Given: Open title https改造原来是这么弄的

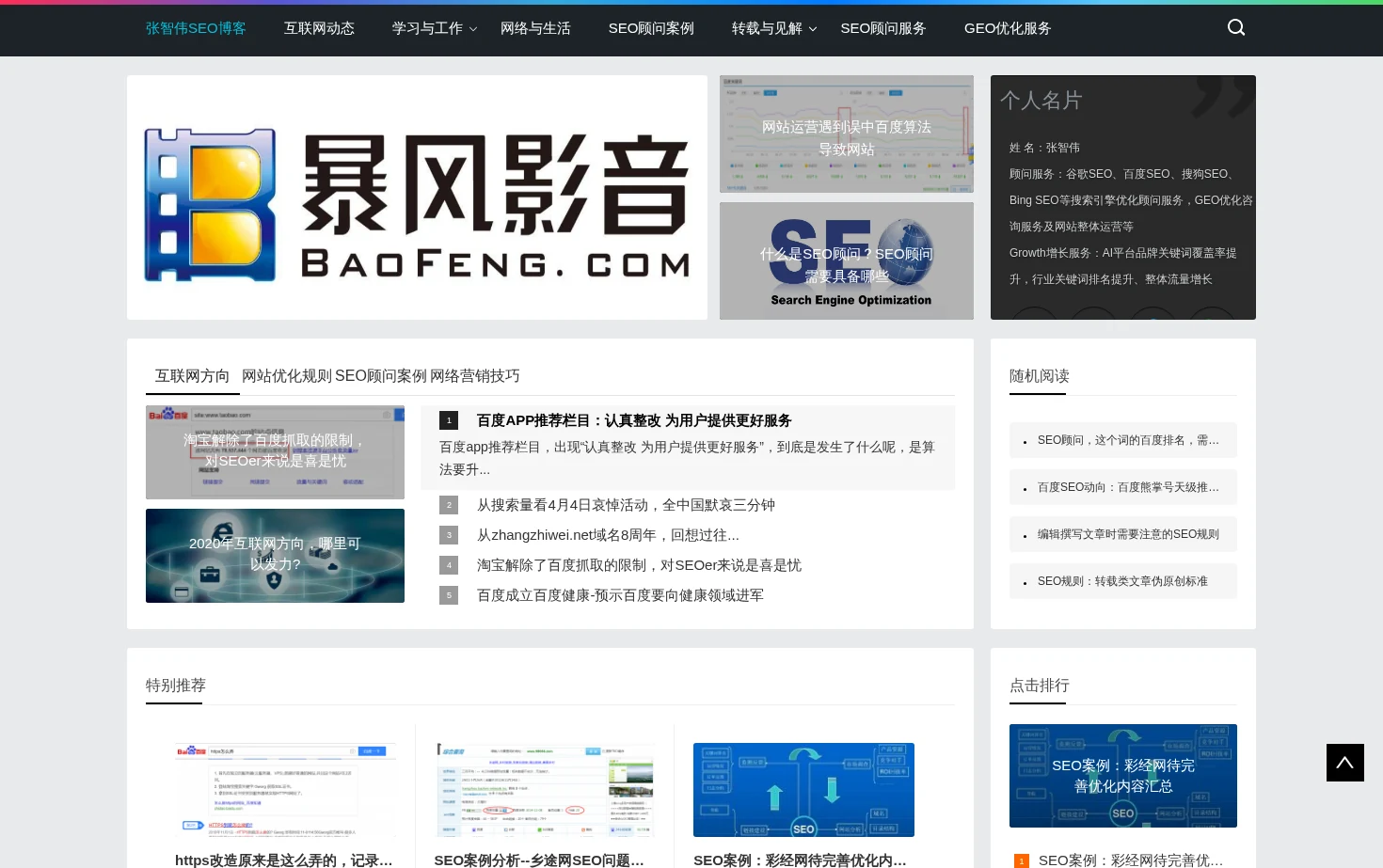Looking at the screenshot, I should (x=284, y=860).
